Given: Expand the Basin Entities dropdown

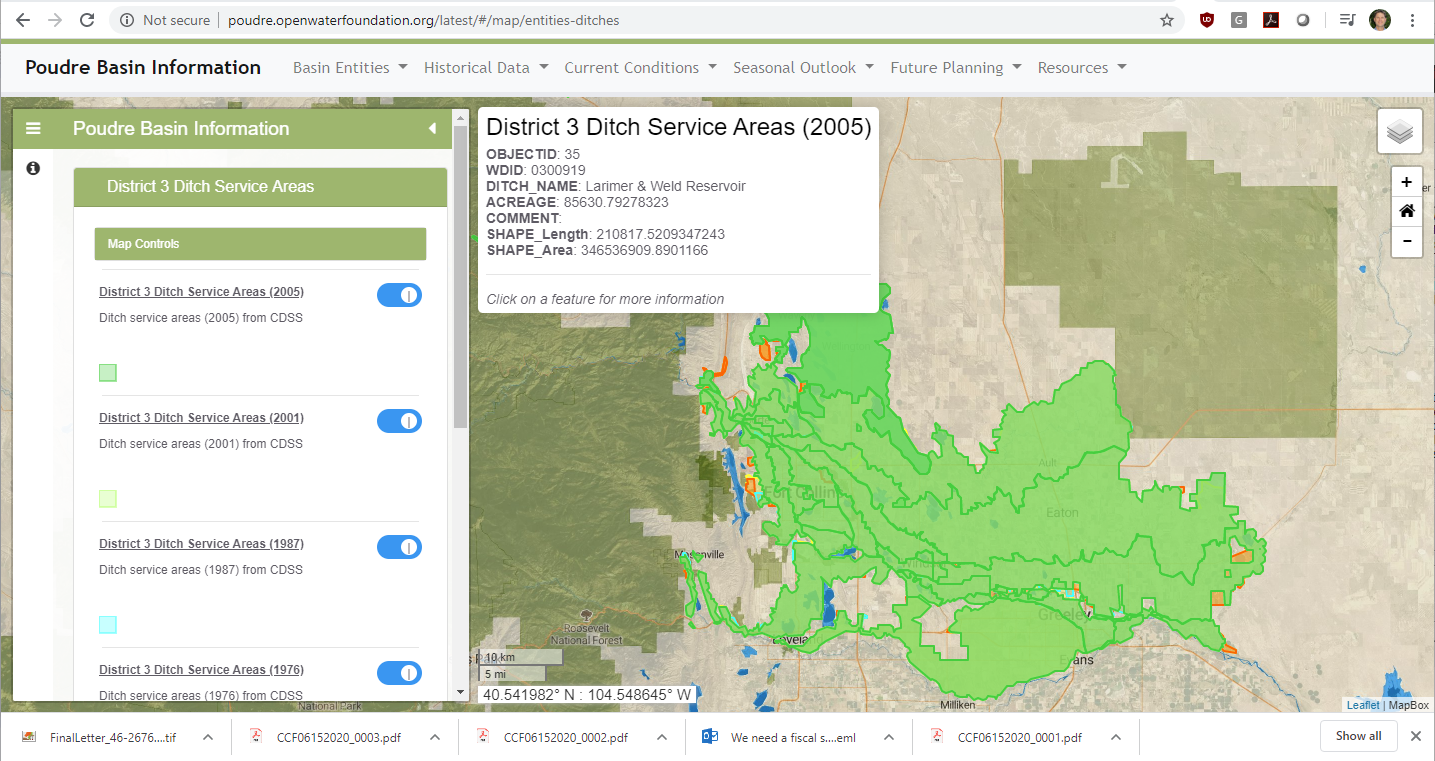Looking at the screenshot, I should [350, 68].
